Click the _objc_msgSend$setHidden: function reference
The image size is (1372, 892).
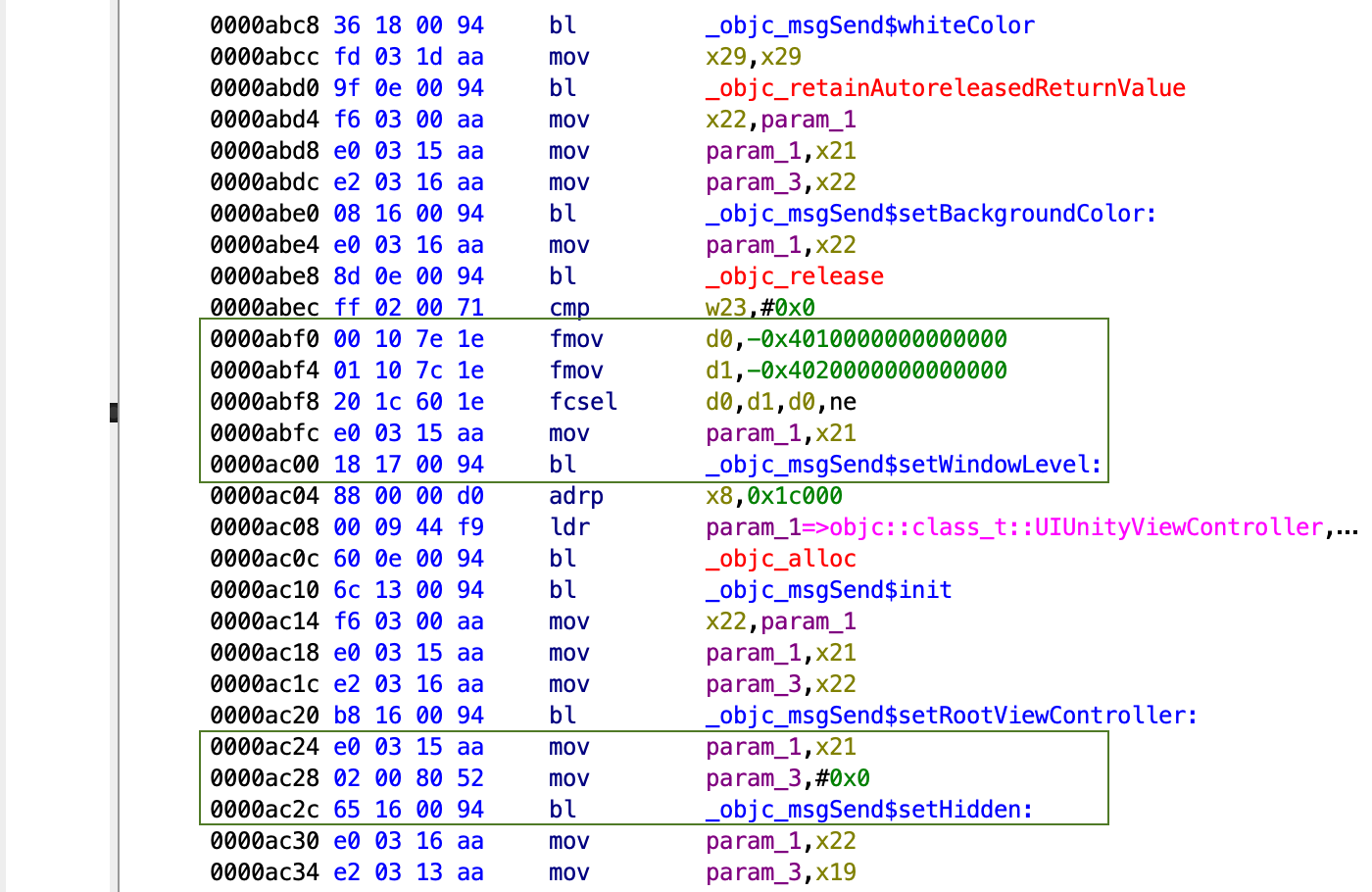(x=869, y=810)
